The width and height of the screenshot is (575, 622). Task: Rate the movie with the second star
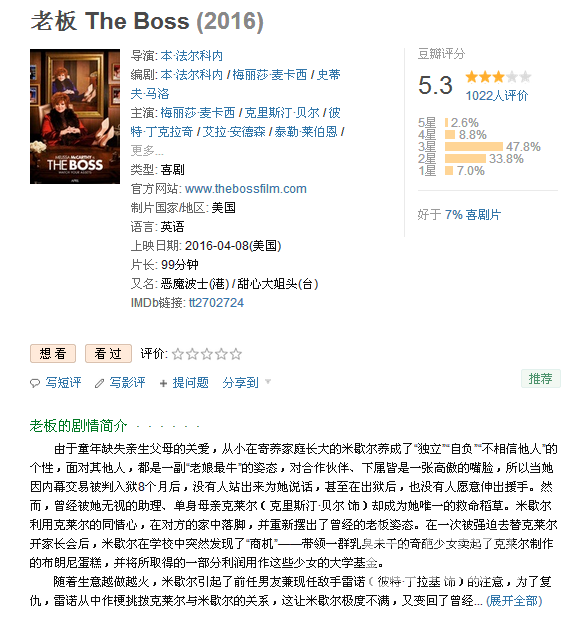(192, 354)
